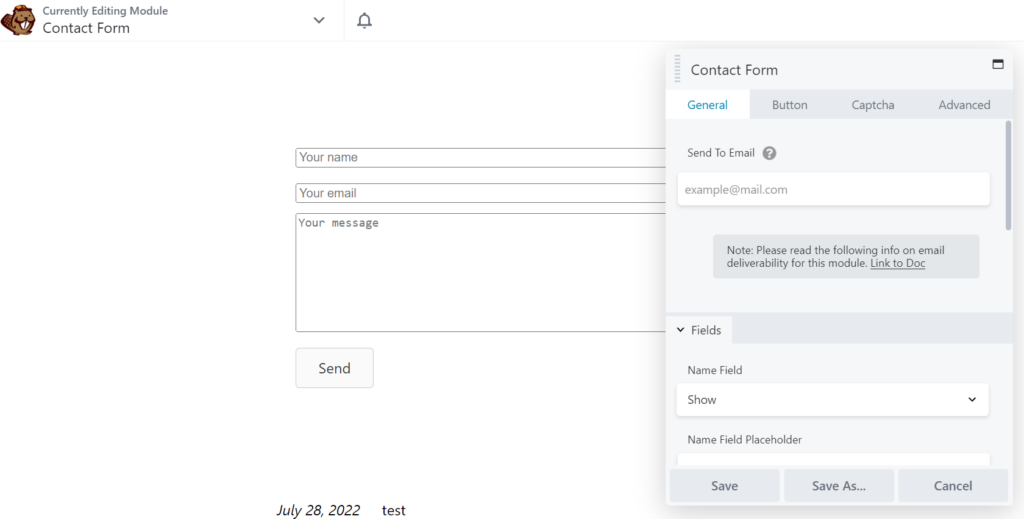This screenshot has height=519, width=1024.
Task: Switch to the General tab
Action: click(x=707, y=104)
